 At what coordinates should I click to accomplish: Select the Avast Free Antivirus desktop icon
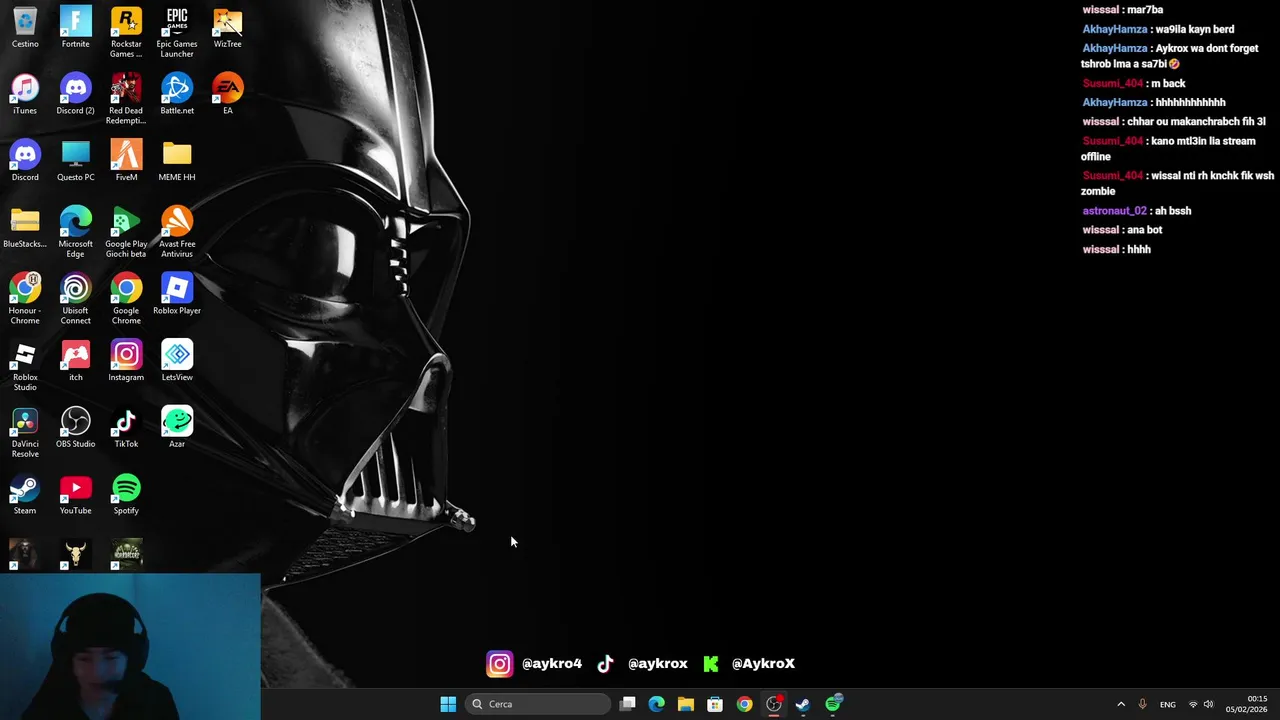(177, 233)
